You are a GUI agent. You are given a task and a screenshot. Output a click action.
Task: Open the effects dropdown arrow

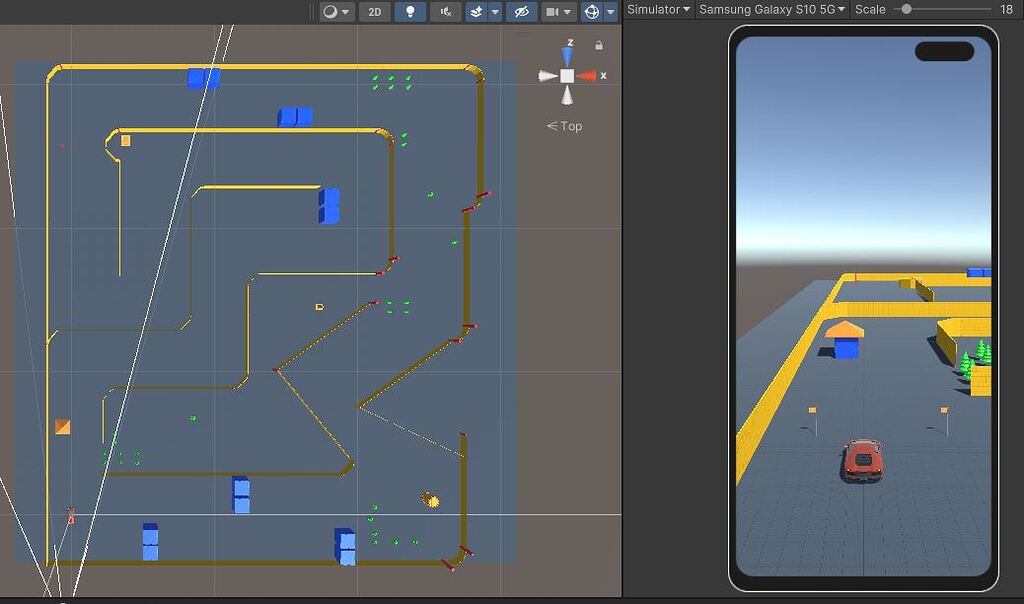(497, 11)
